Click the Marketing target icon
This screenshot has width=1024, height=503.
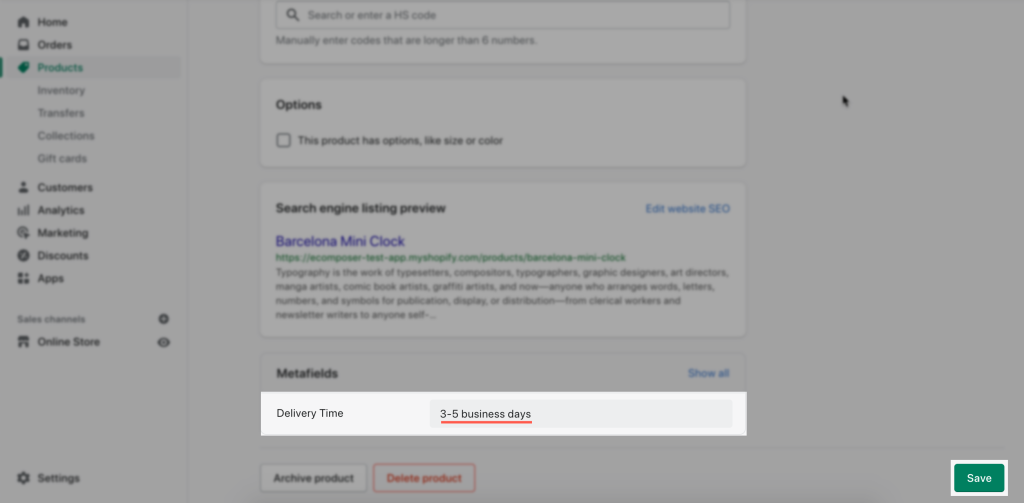click(24, 233)
